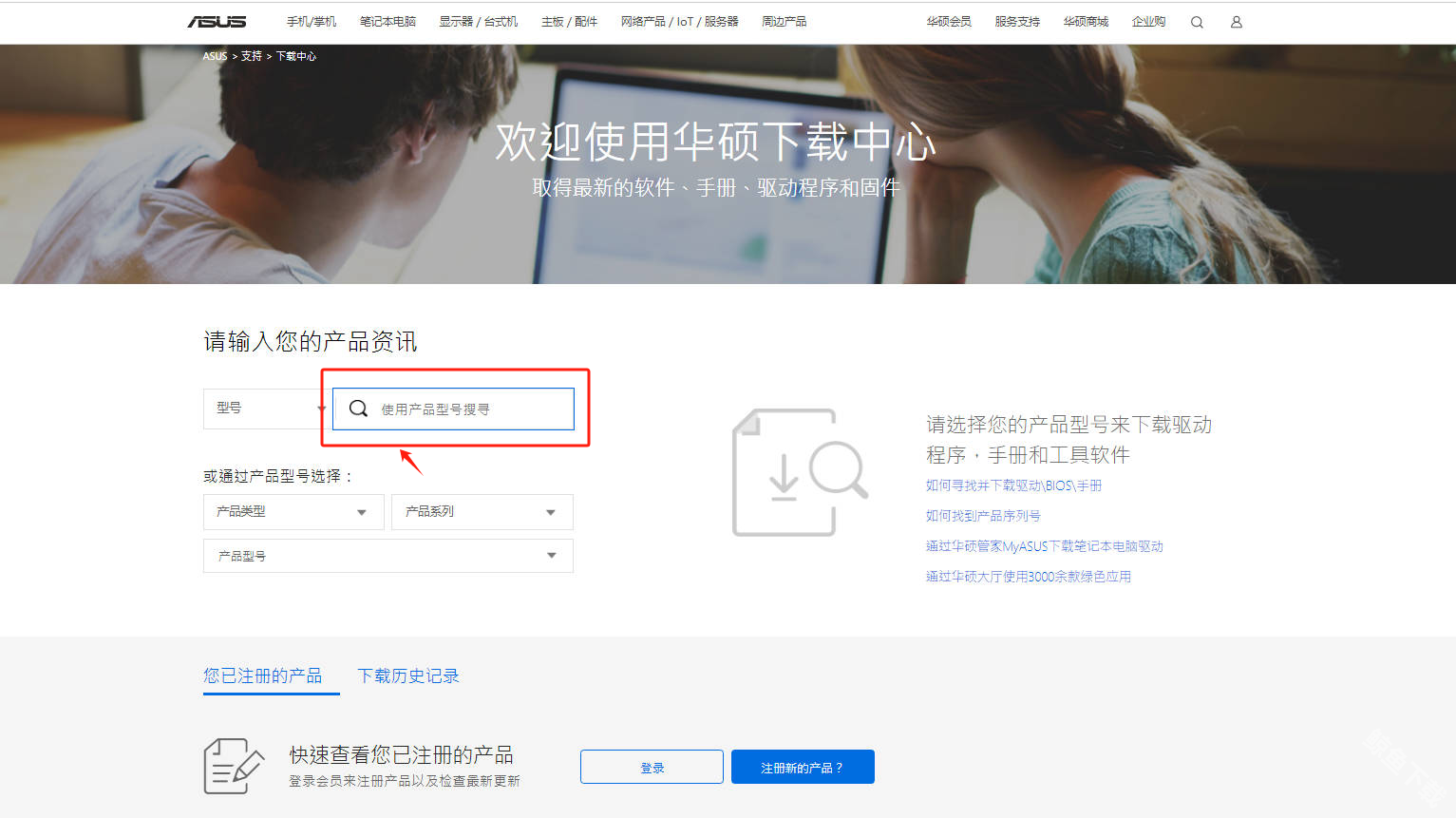This screenshot has width=1456, height=818.
Task: Expand the 型号 search type dropdown
Action: pos(266,409)
